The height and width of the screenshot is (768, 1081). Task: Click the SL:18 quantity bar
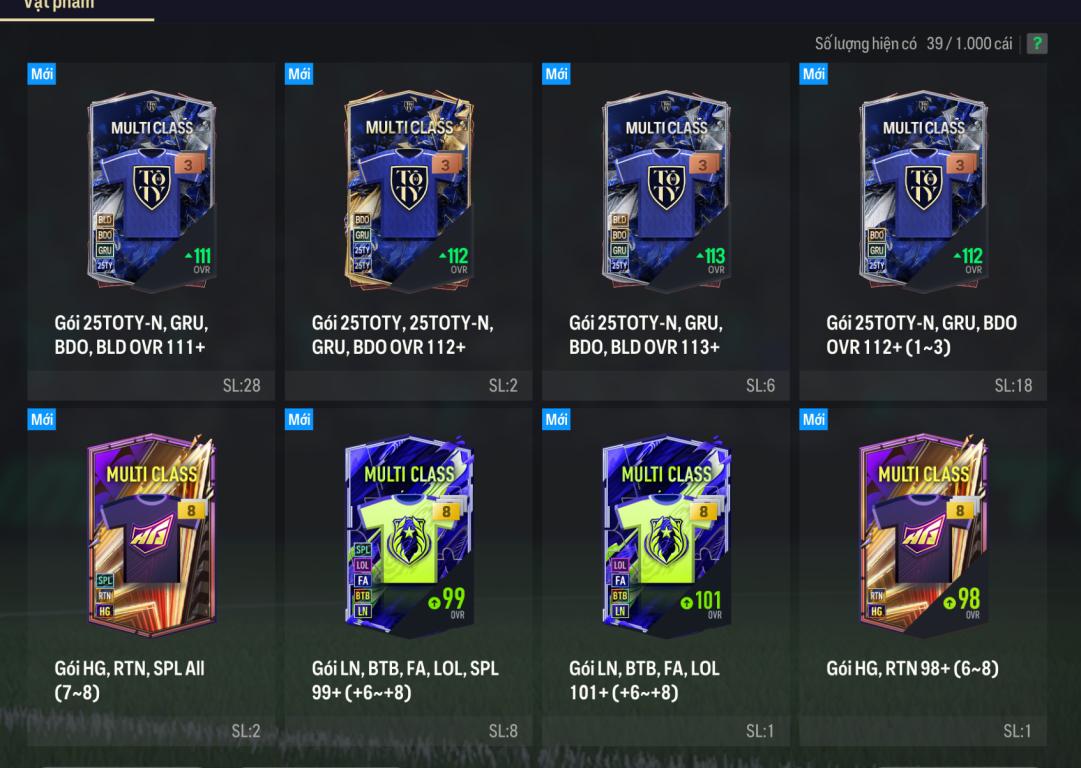point(922,385)
